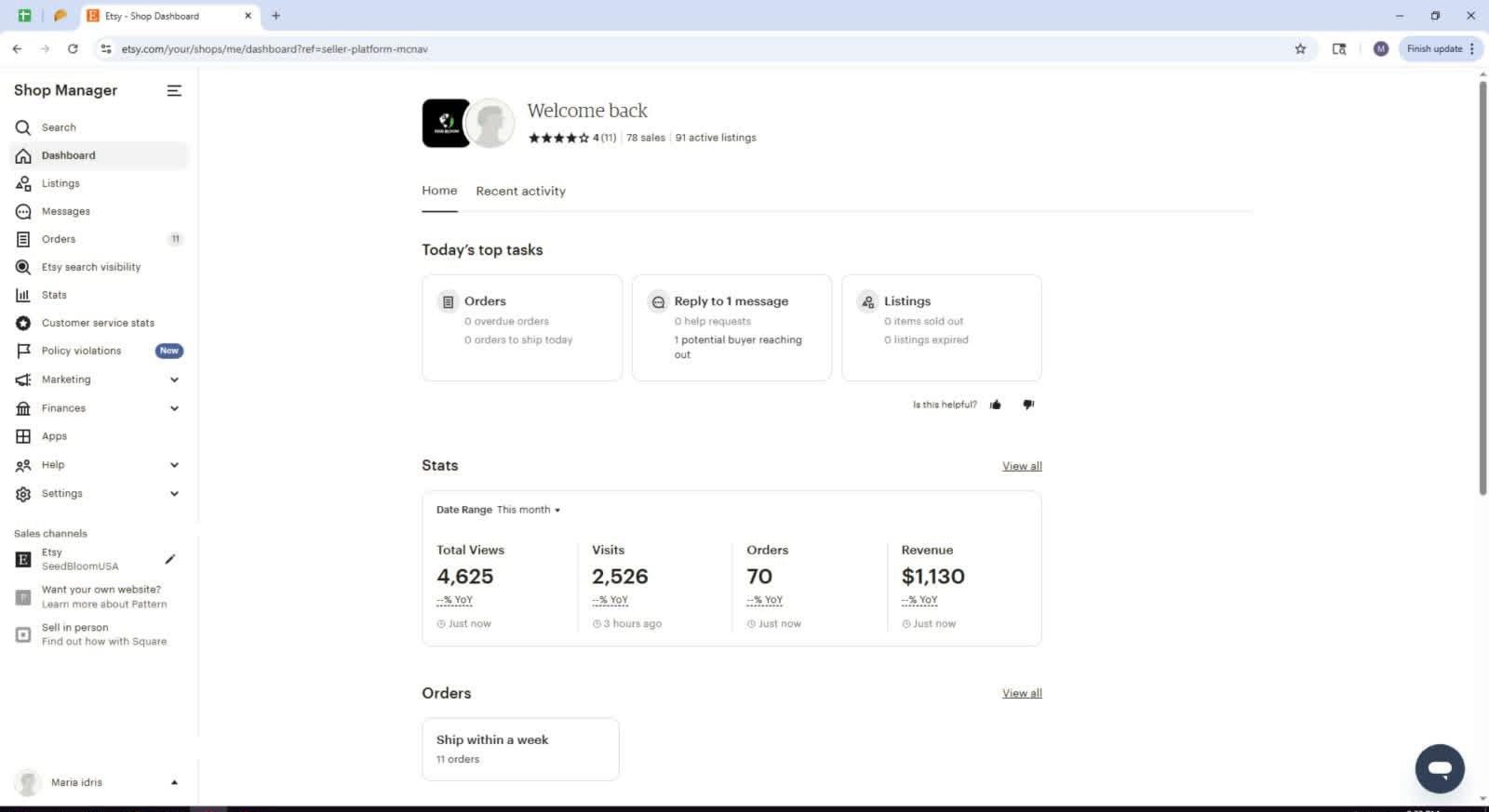
Task: Click the thumbs up helpful icon
Action: tap(996, 405)
